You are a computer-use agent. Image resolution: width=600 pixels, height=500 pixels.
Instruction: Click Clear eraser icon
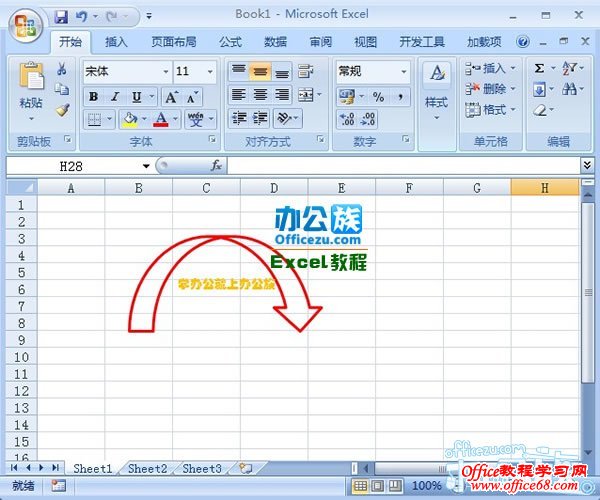(x=540, y=111)
